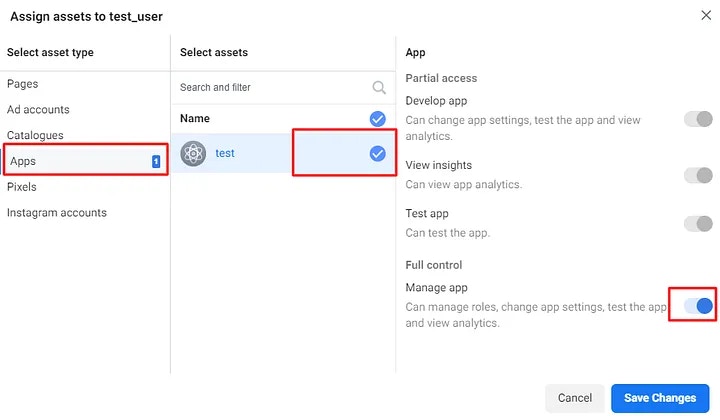720x420 pixels.
Task: Click the Cancel button
Action: (574, 398)
